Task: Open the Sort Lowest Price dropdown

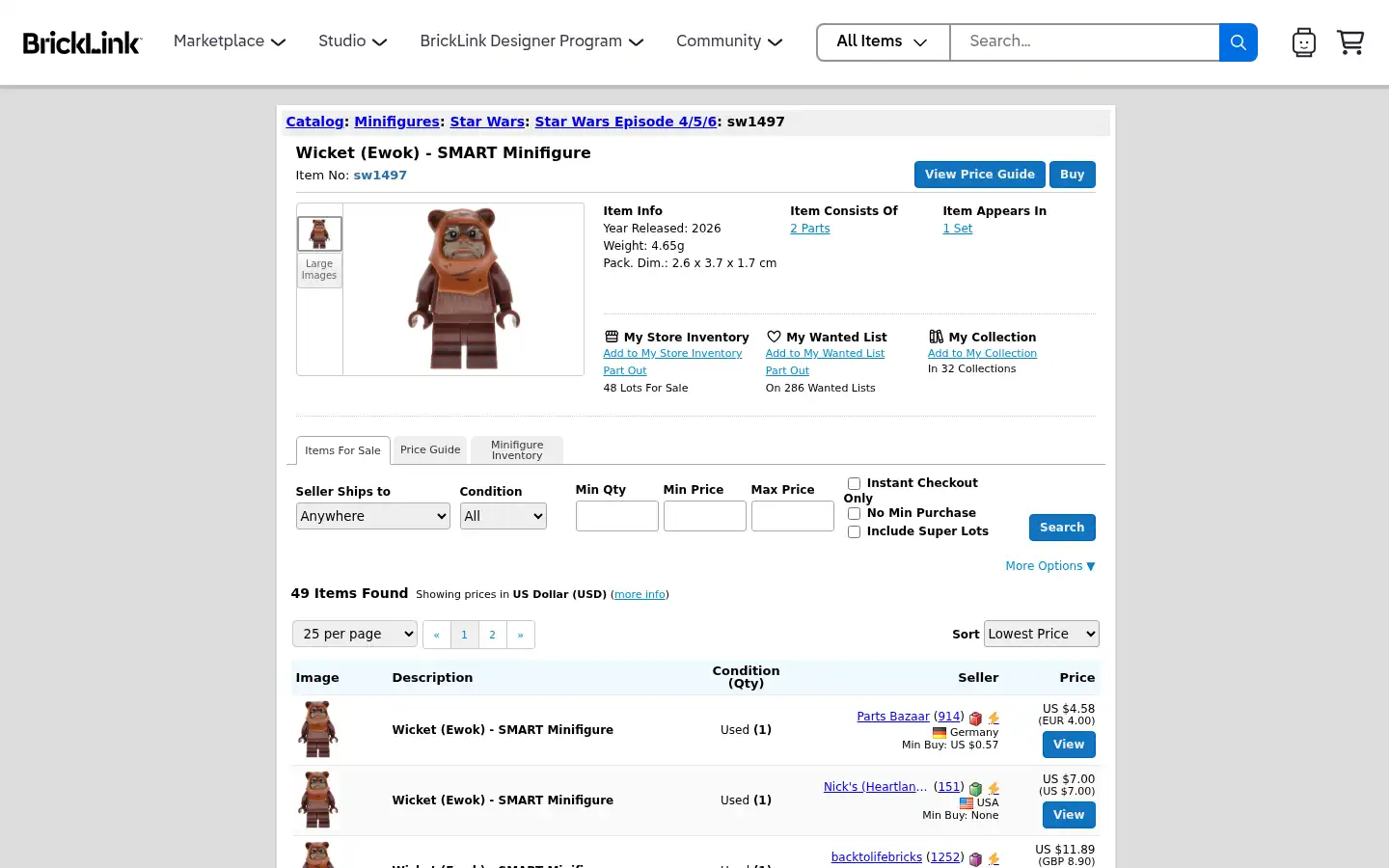Action: coord(1042,634)
